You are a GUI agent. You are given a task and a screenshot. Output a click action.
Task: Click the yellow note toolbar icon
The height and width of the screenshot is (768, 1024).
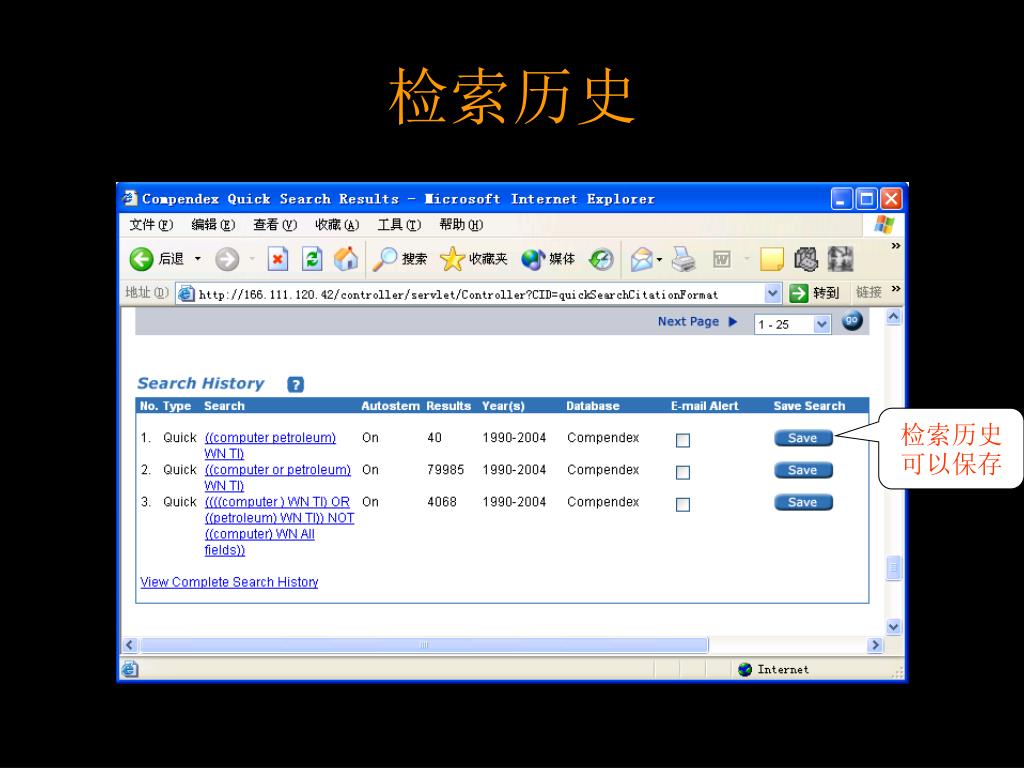pyautogui.click(x=771, y=259)
